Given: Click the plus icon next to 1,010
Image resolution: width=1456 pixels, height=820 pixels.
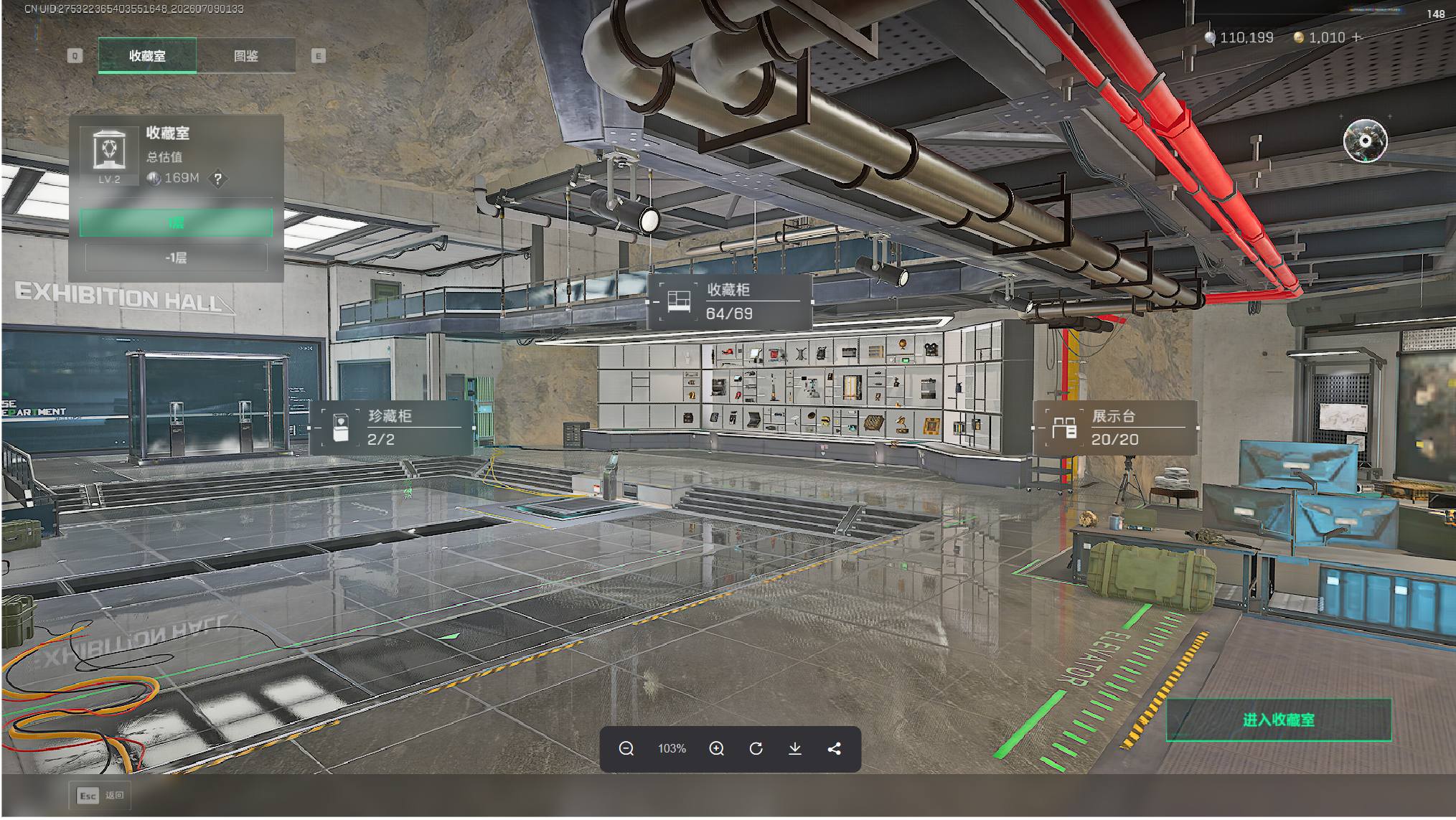Looking at the screenshot, I should point(1356,37).
